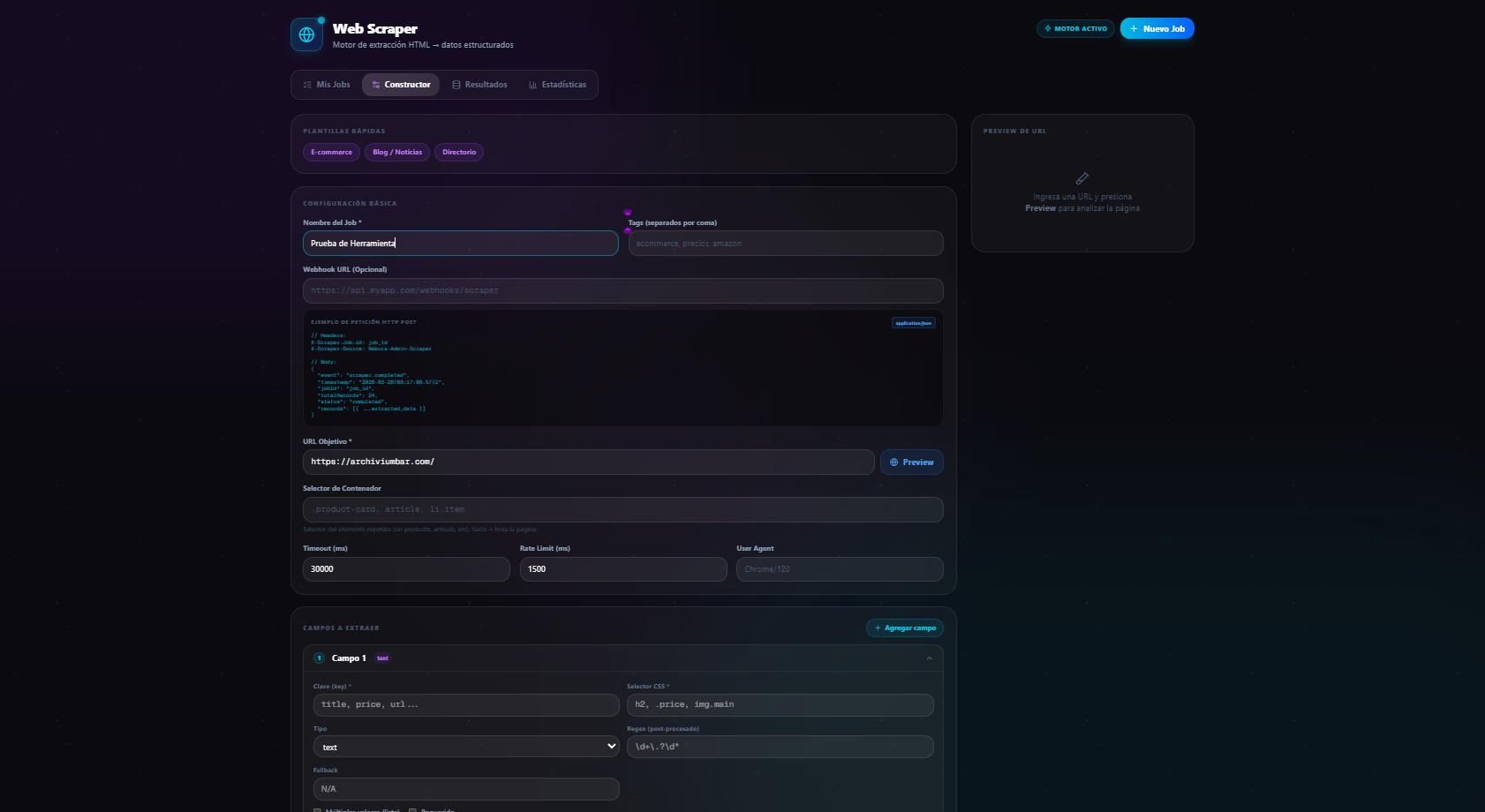Click the Web Scraper globe logo
The height and width of the screenshot is (812, 1485).
pos(306,34)
